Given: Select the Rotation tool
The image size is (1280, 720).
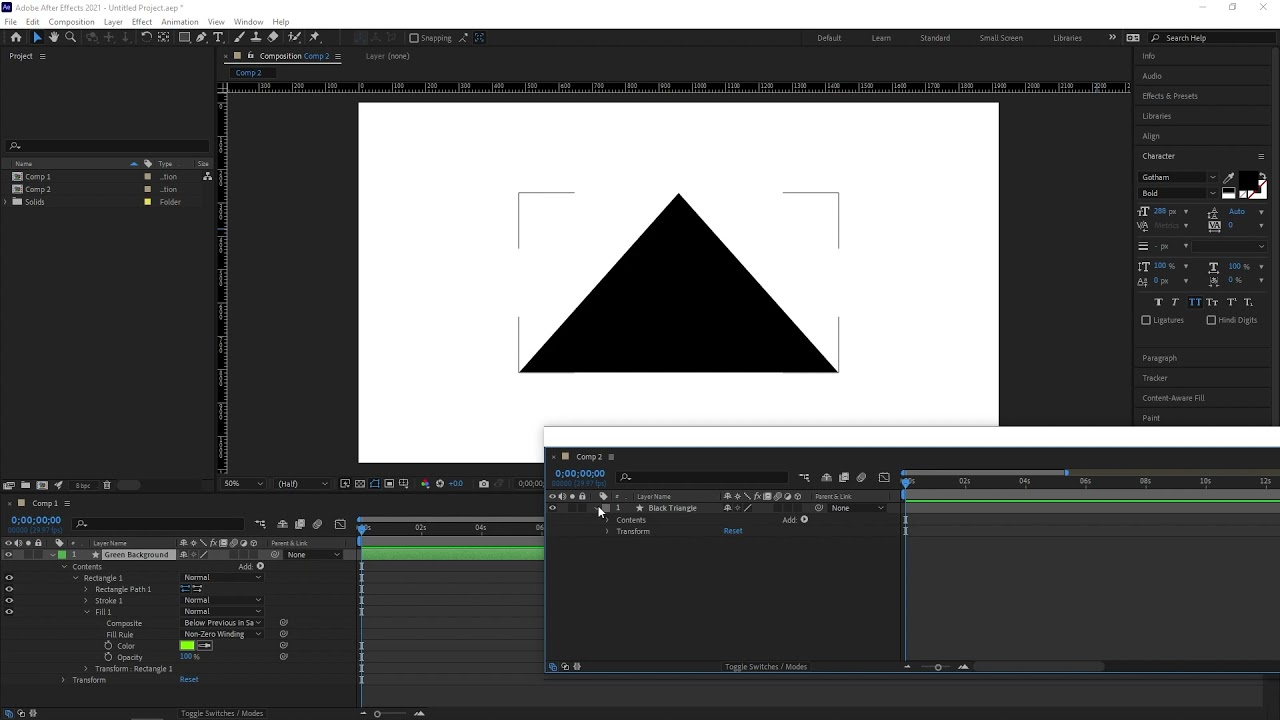Looking at the screenshot, I should [x=146, y=37].
